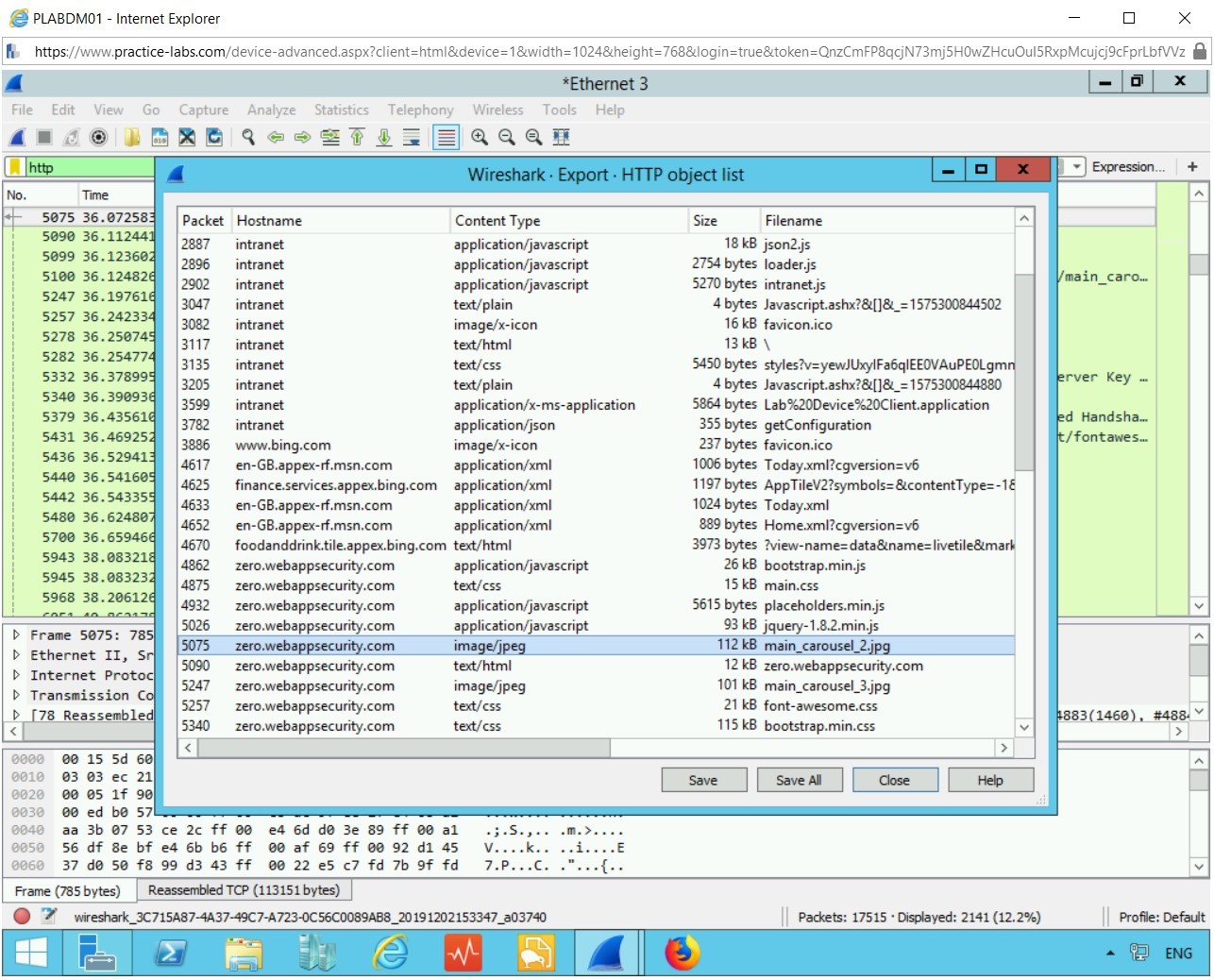The image size is (1214, 980).
Task: Click the filter bar http input field
Action: (90, 167)
